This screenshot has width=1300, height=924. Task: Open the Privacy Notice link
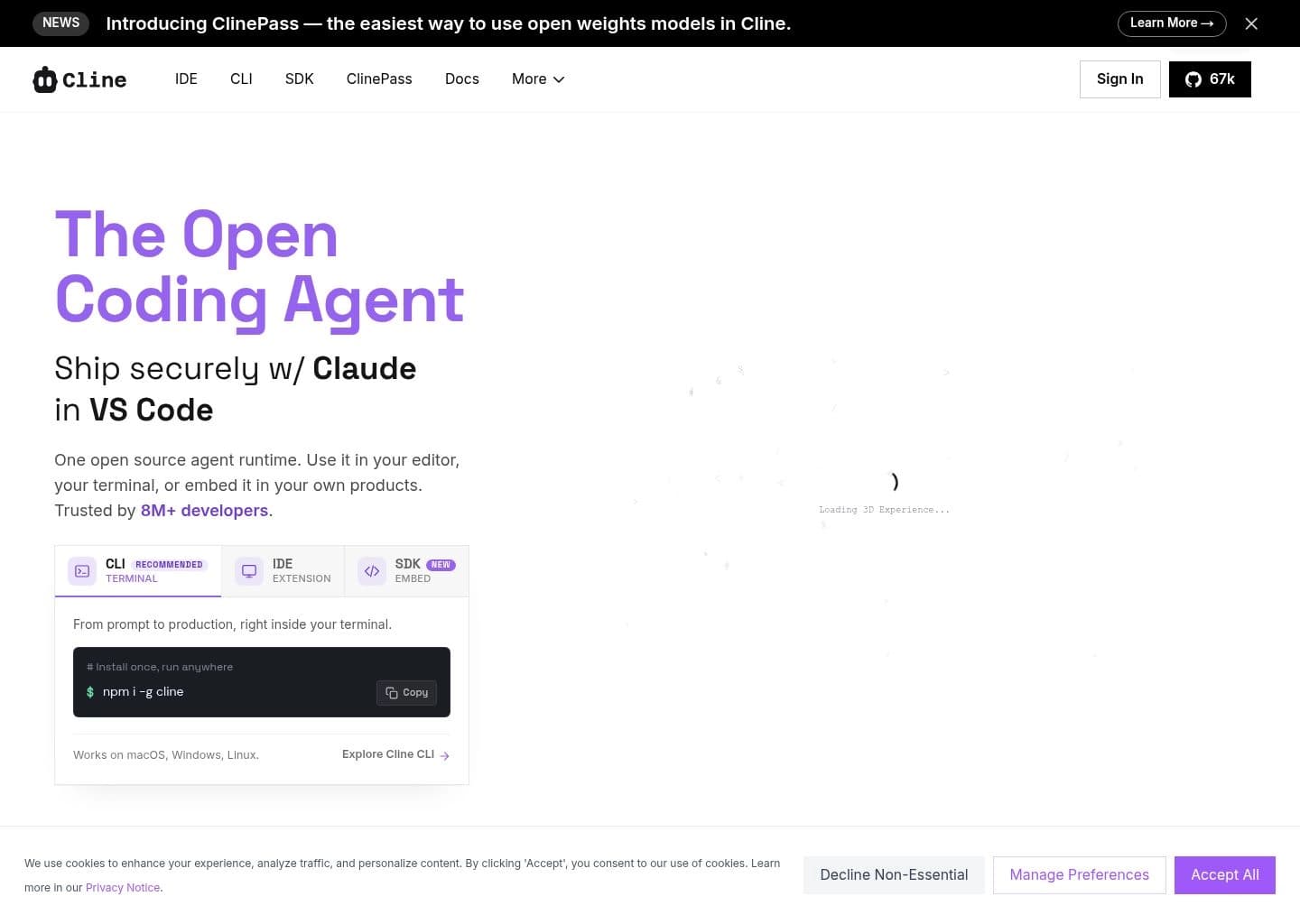coord(123,888)
